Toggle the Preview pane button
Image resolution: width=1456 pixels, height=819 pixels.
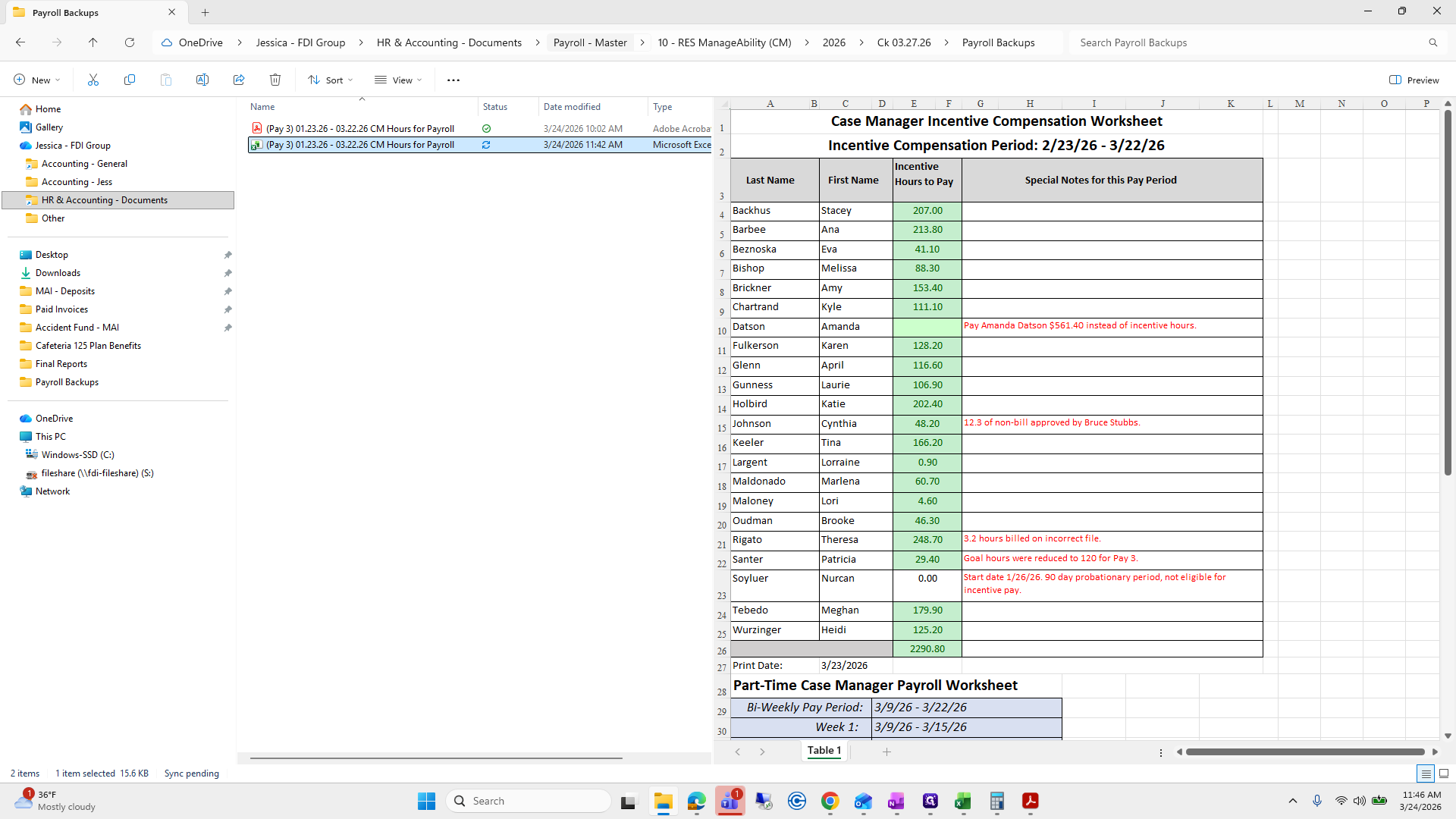pyautogui.click(x=1414, y=80)
